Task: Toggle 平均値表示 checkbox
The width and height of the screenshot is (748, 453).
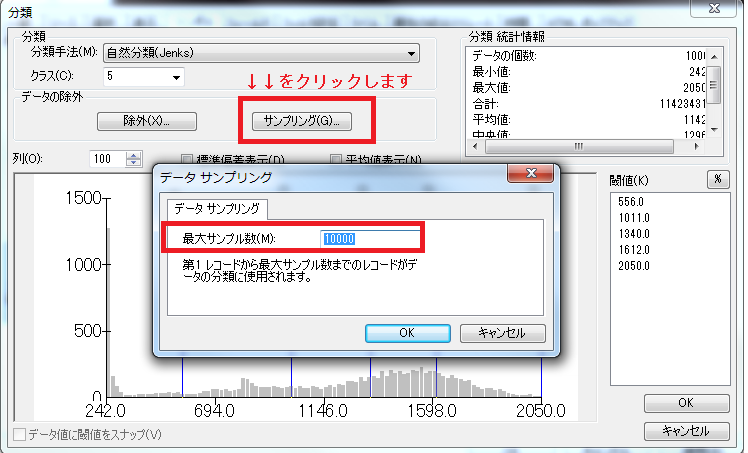Action: [x=336, y=159]
